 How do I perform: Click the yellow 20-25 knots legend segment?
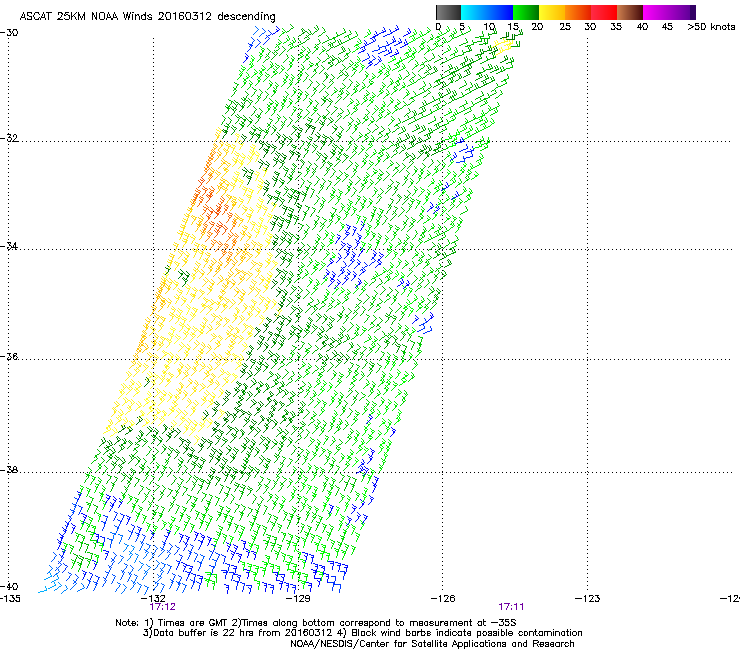tap(552, 12)
